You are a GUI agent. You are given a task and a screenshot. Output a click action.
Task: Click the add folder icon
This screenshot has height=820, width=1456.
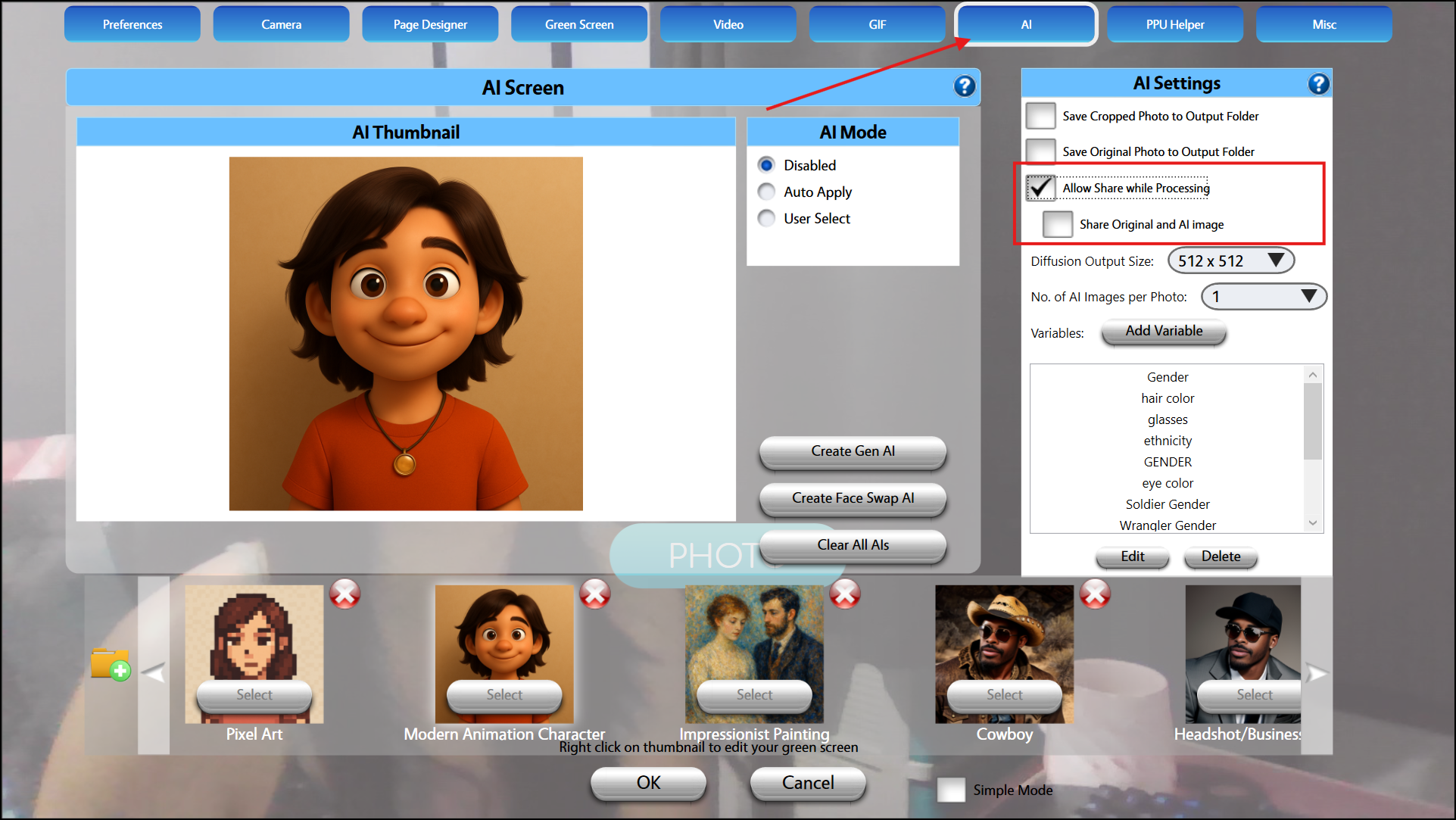pos(110,665)
